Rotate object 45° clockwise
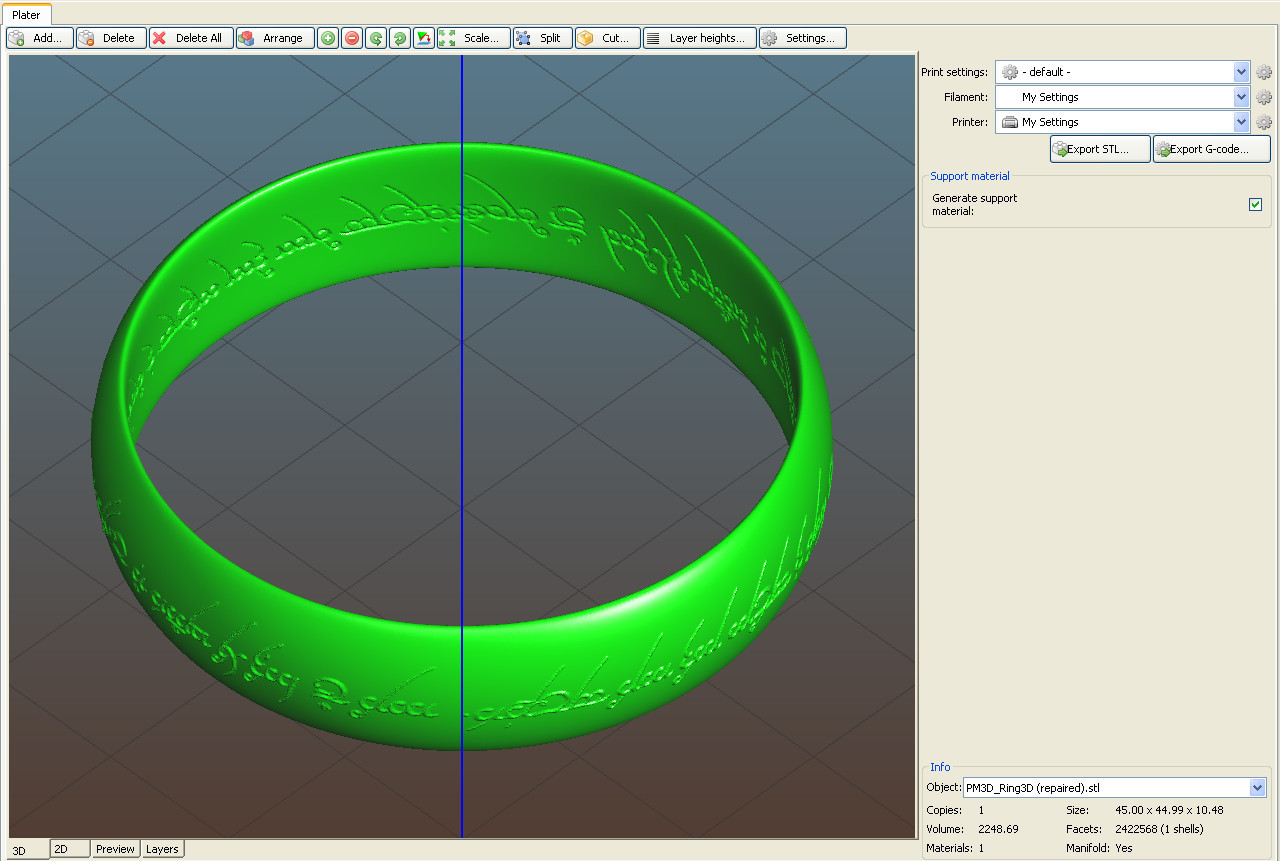 point(400,38)
